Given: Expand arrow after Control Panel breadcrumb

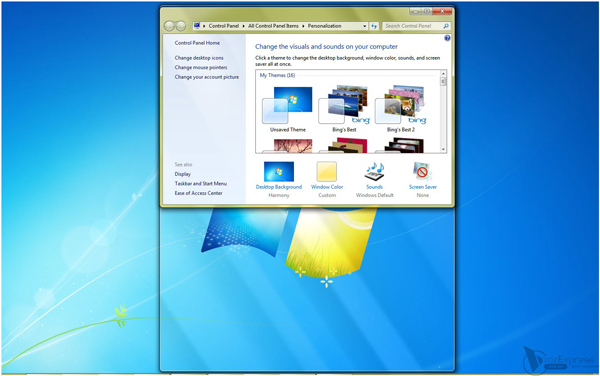Looking at the screenshot, I should click(x=243, y=26).
